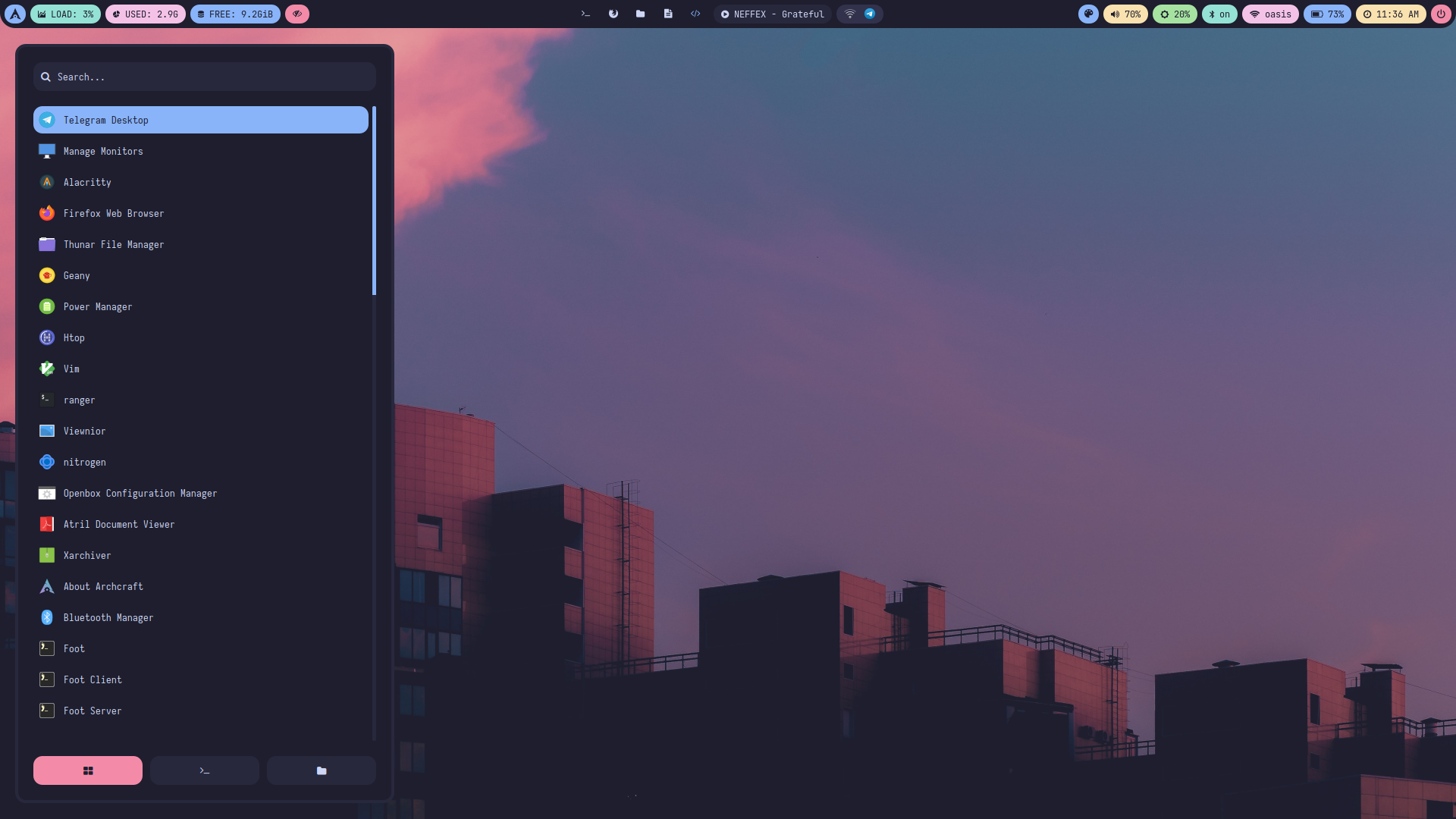The height and width of the screenshot is (819, 1456).
Task: Open Vim from the launcher
Action: [x=71, y=369]
